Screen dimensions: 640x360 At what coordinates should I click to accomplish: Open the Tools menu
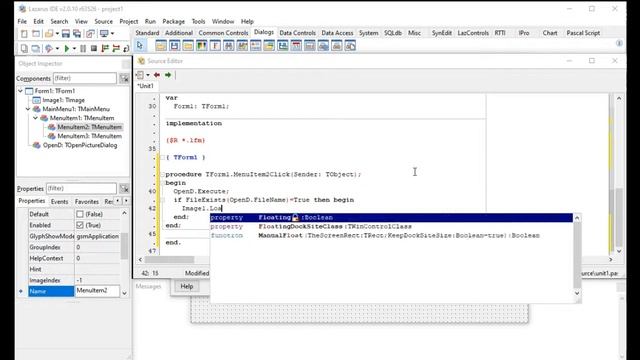(x=198, y=21)
